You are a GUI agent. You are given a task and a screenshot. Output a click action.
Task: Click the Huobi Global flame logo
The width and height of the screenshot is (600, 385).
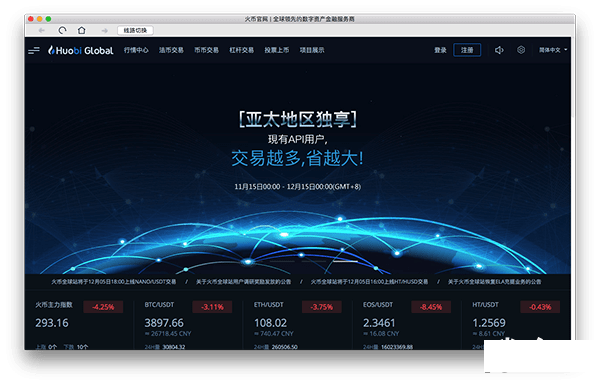point(80,50)
